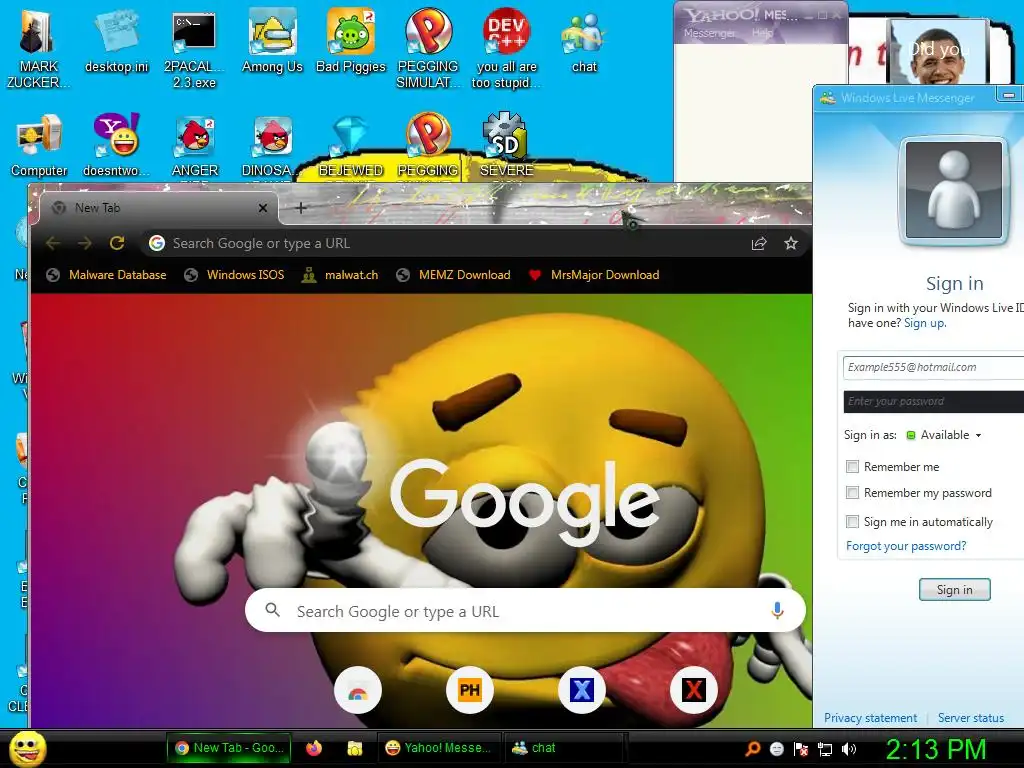The width and height of the screenshot is (1024, 768).
Task: Check the Remember me box
Action: (x=852, y=466)
